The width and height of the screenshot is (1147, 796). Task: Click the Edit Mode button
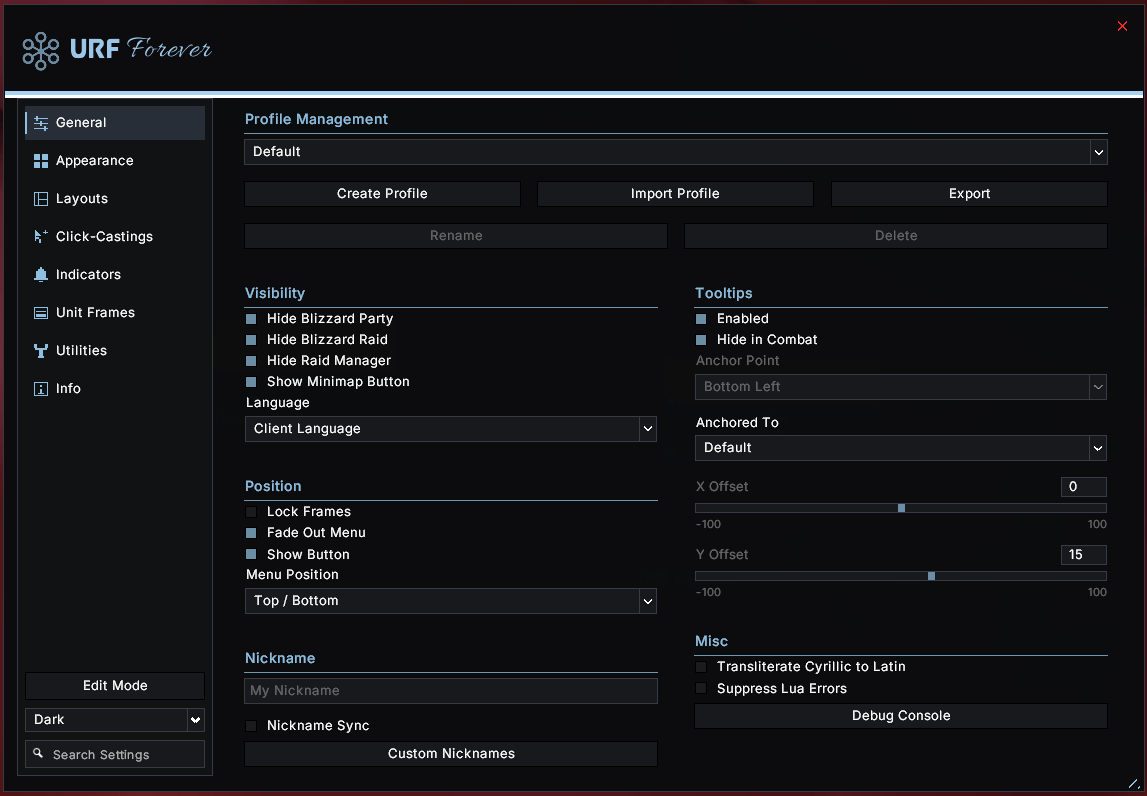115,686
